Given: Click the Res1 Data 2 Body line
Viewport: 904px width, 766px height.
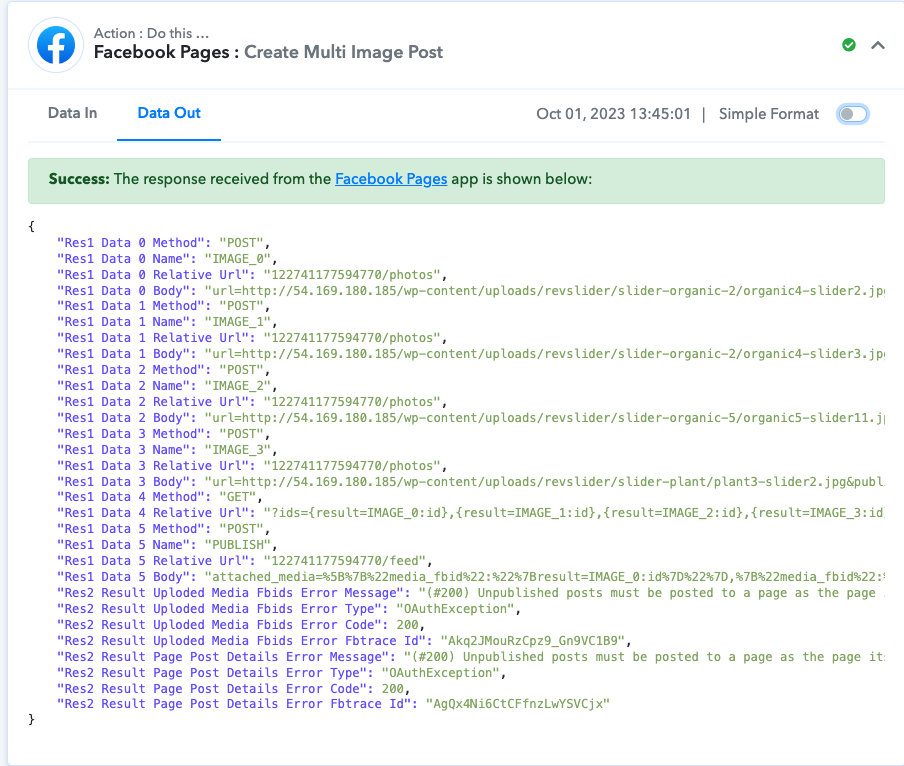Looking at the screenshot, I should coord(470,417).
